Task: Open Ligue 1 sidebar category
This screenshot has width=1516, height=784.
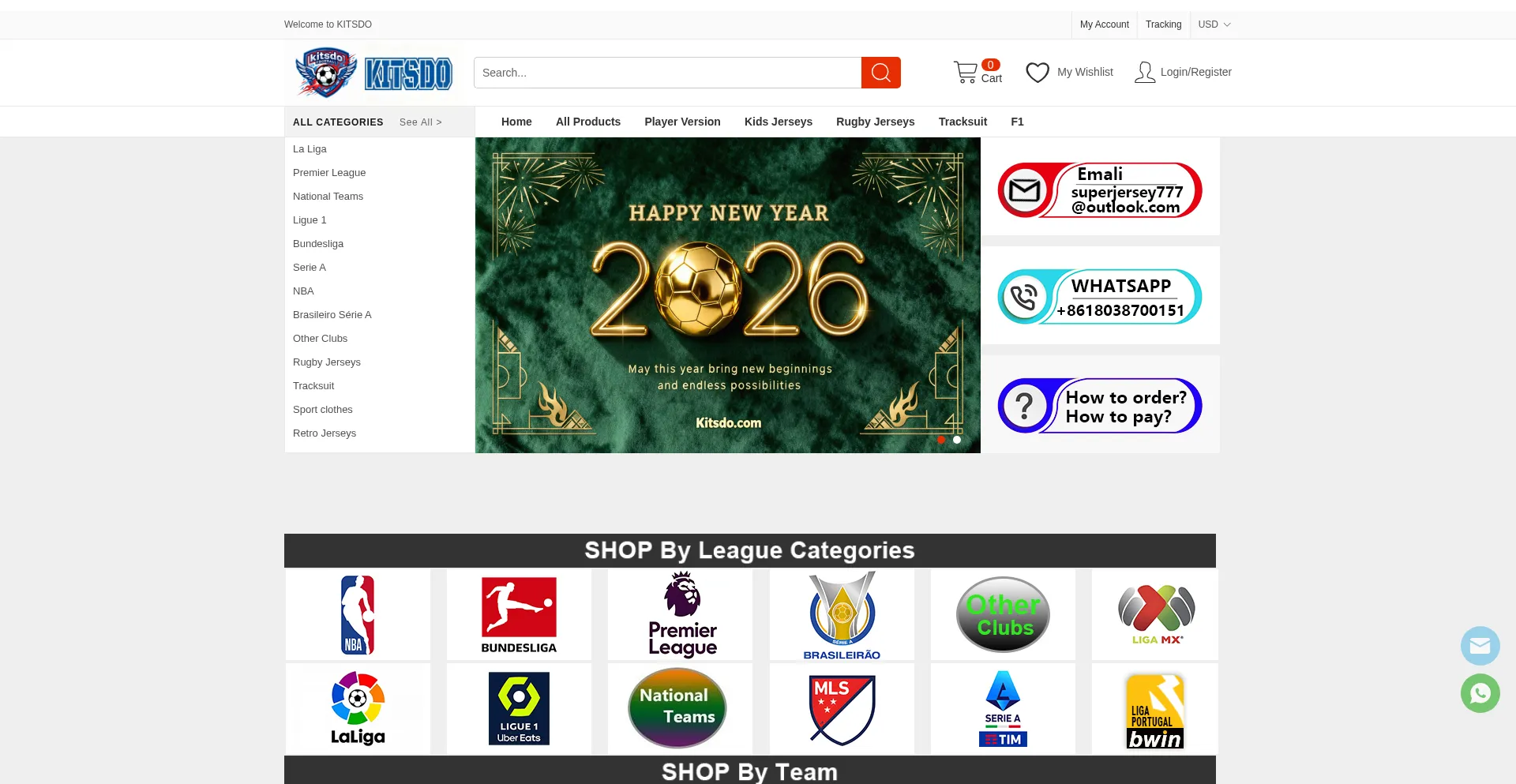Action: coord(310,220)
